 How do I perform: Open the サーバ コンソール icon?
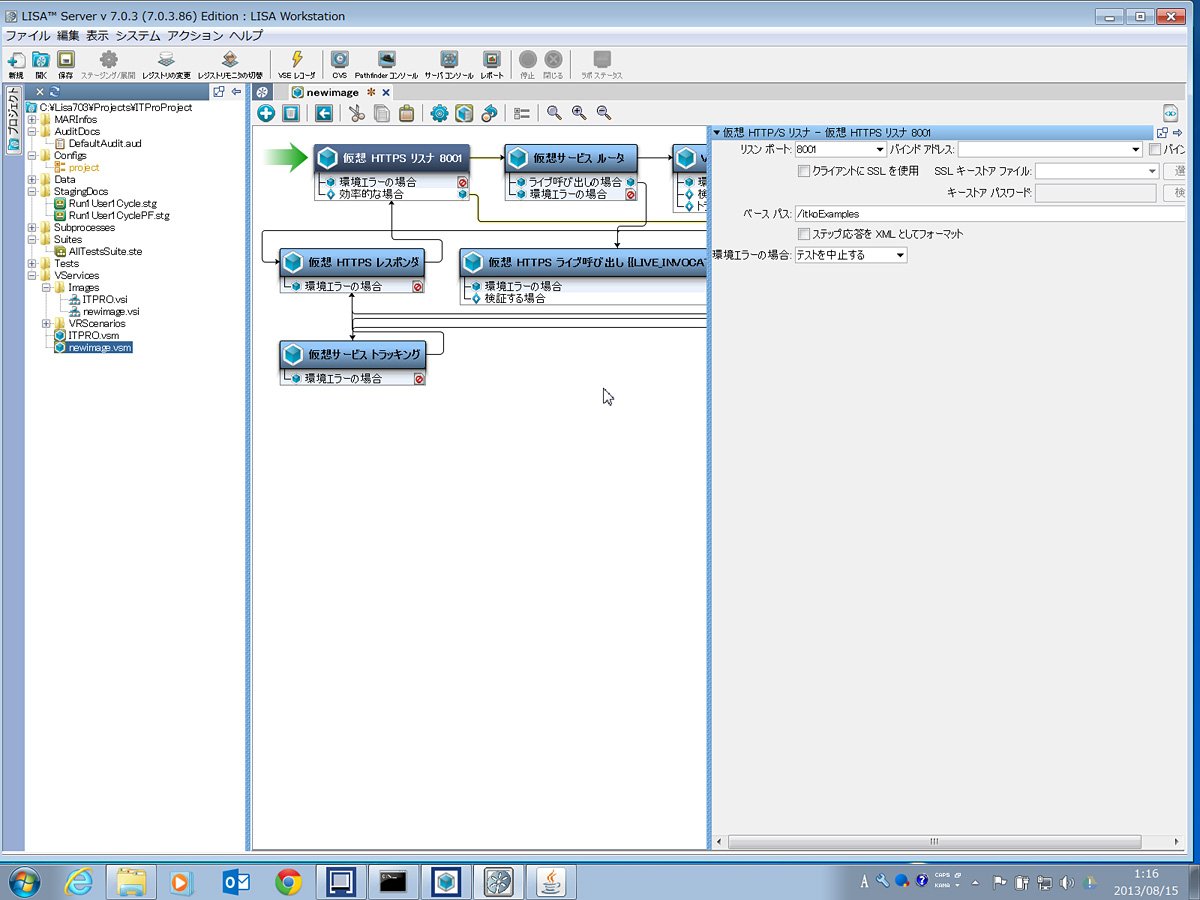tap(449, 60)
